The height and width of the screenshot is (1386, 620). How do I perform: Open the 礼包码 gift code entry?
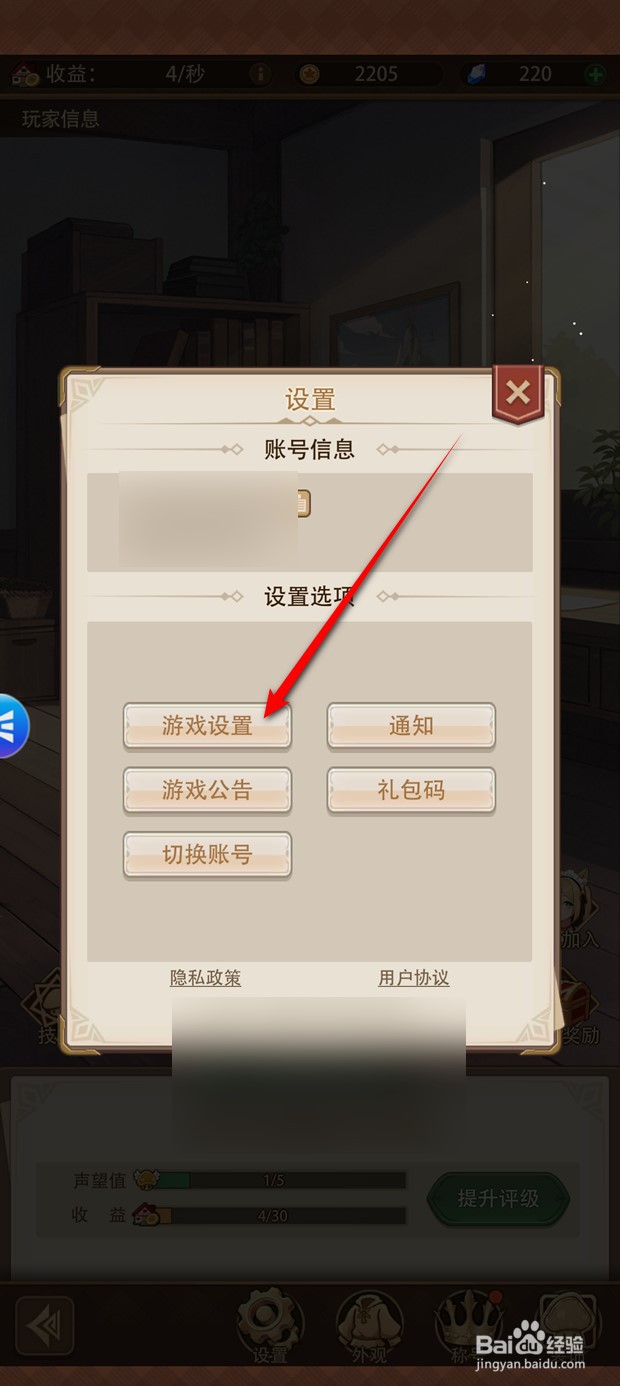[411, 791]
